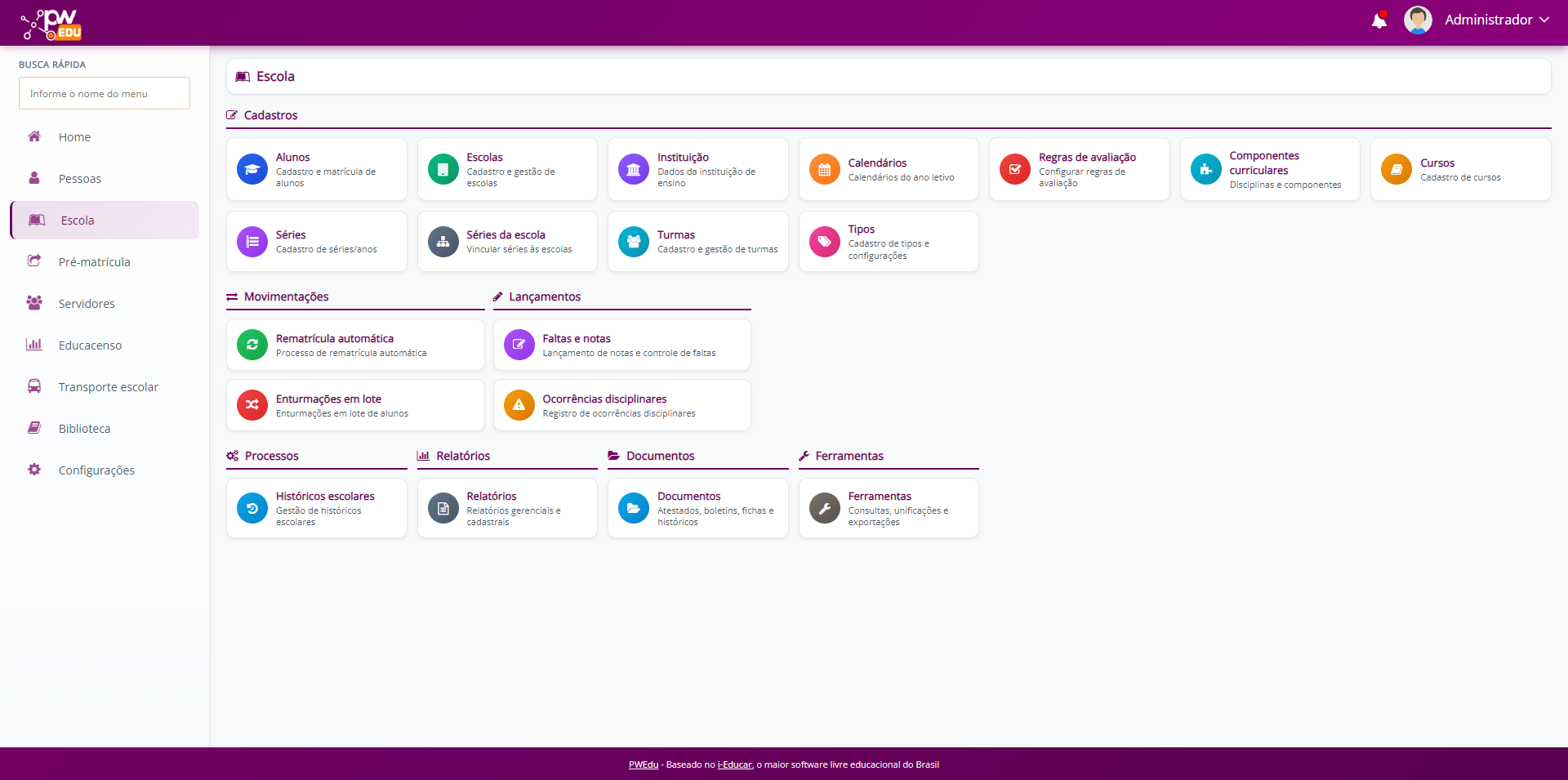Focus the Busca Rápida menu search field
Viewport: 1568px width, 780px height.
tap(105, 94)
